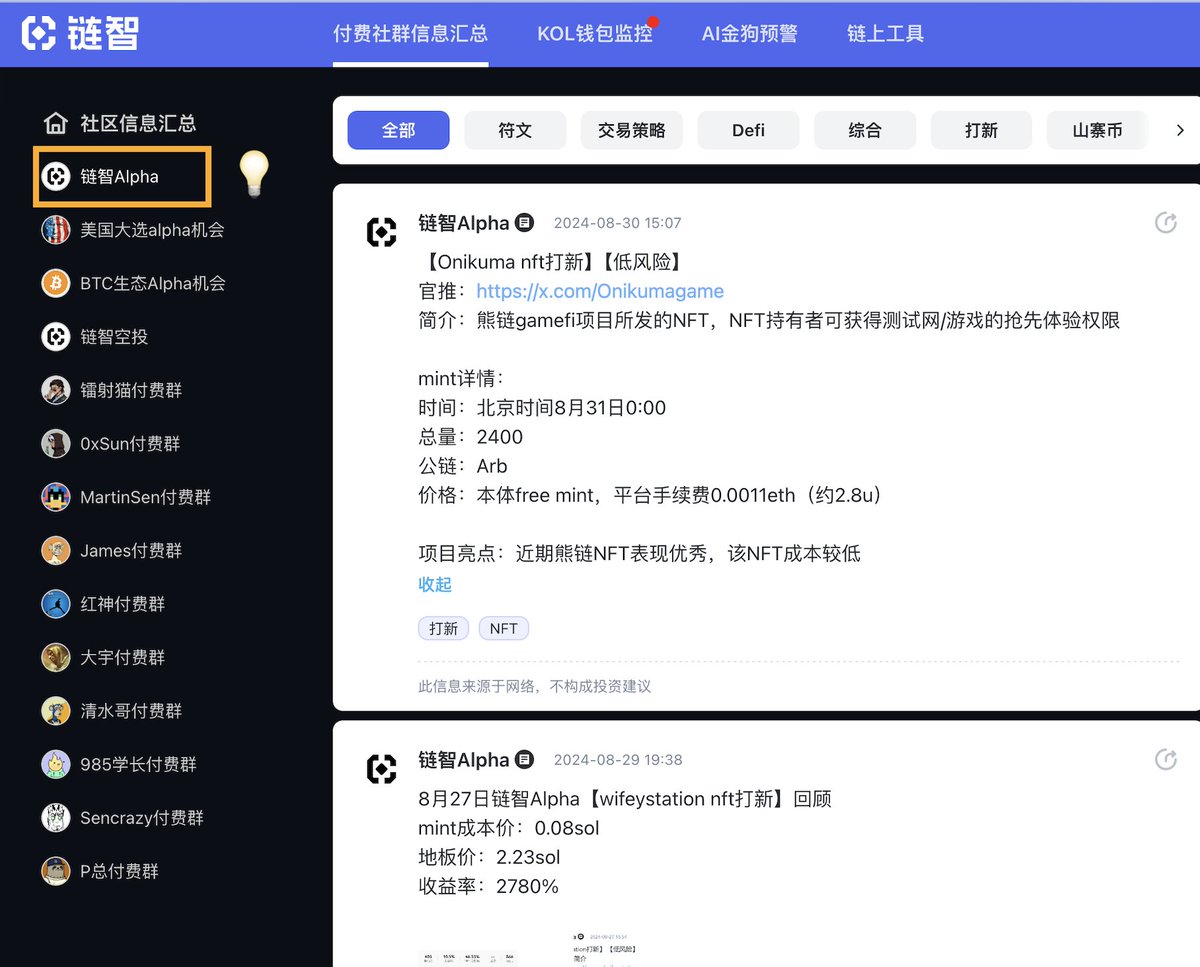1200x967 pixels.
Task: Open 大宇付费群 group
Action: click(123, 658)
